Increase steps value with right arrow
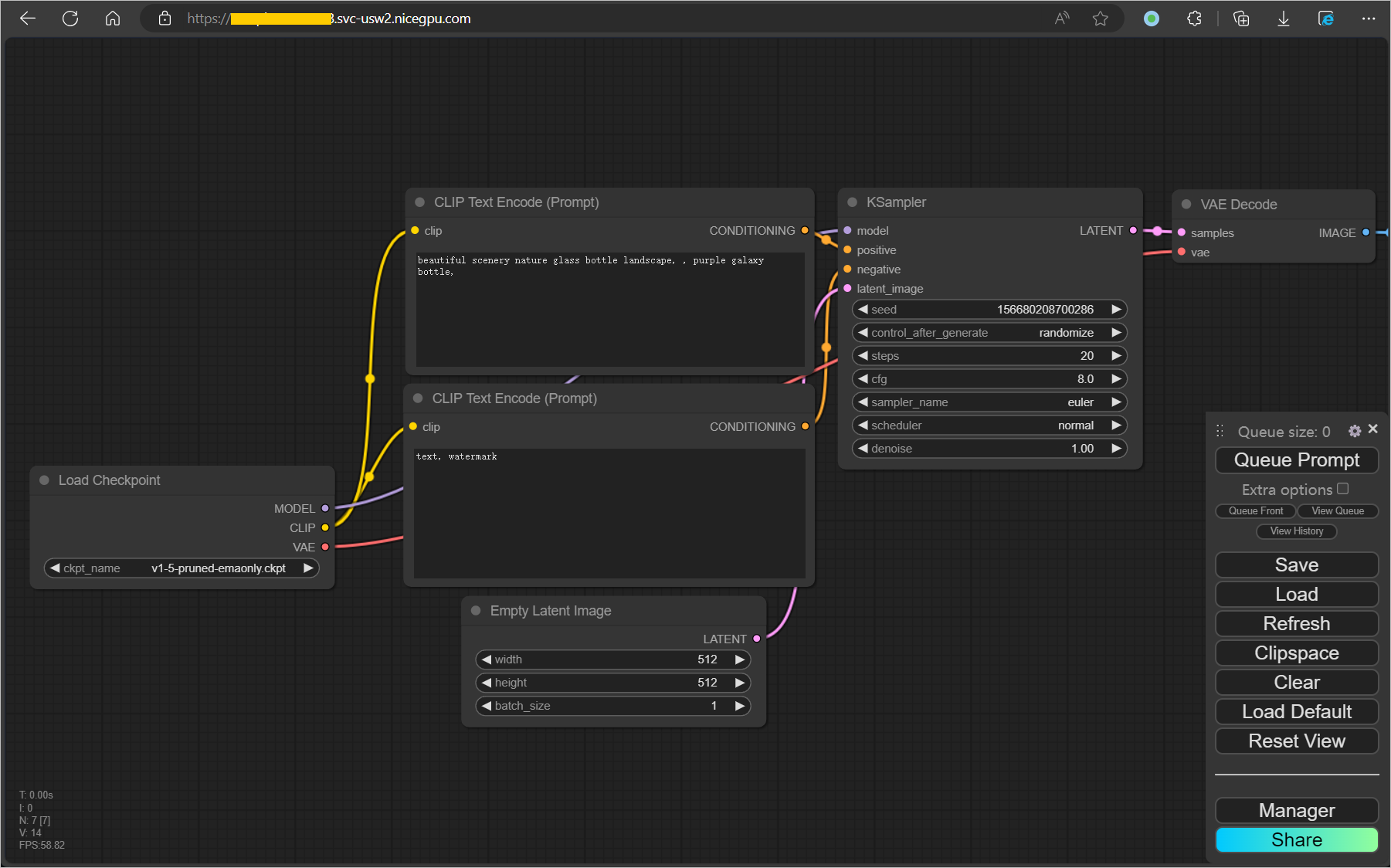 pos(1116,356)
